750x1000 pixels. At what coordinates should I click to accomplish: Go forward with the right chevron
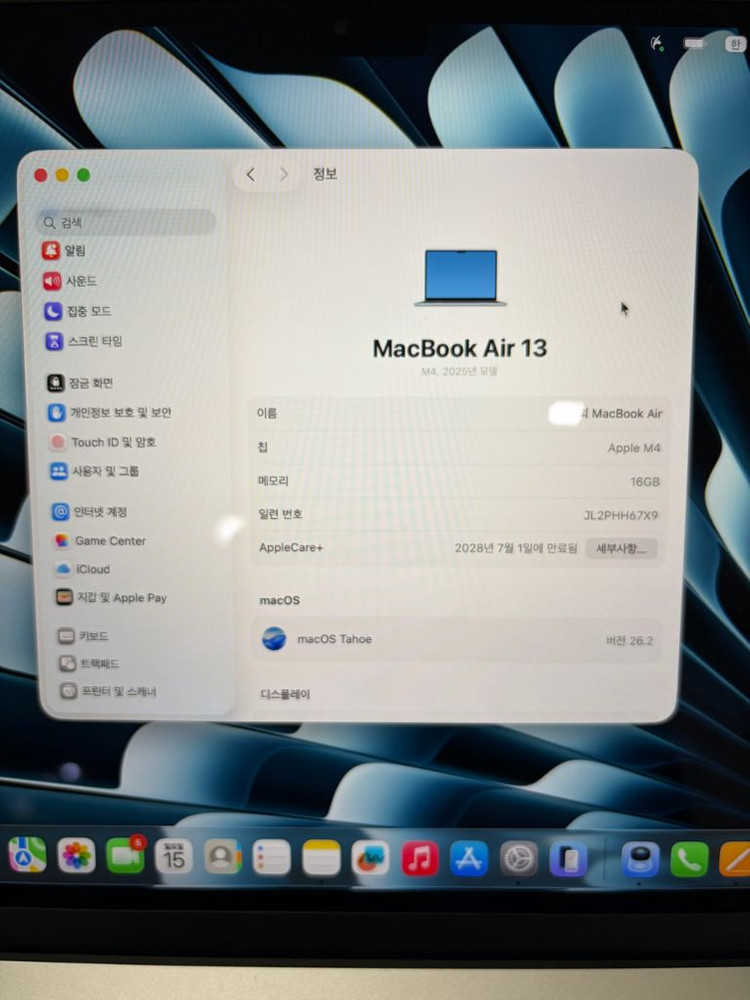(284, 174)
